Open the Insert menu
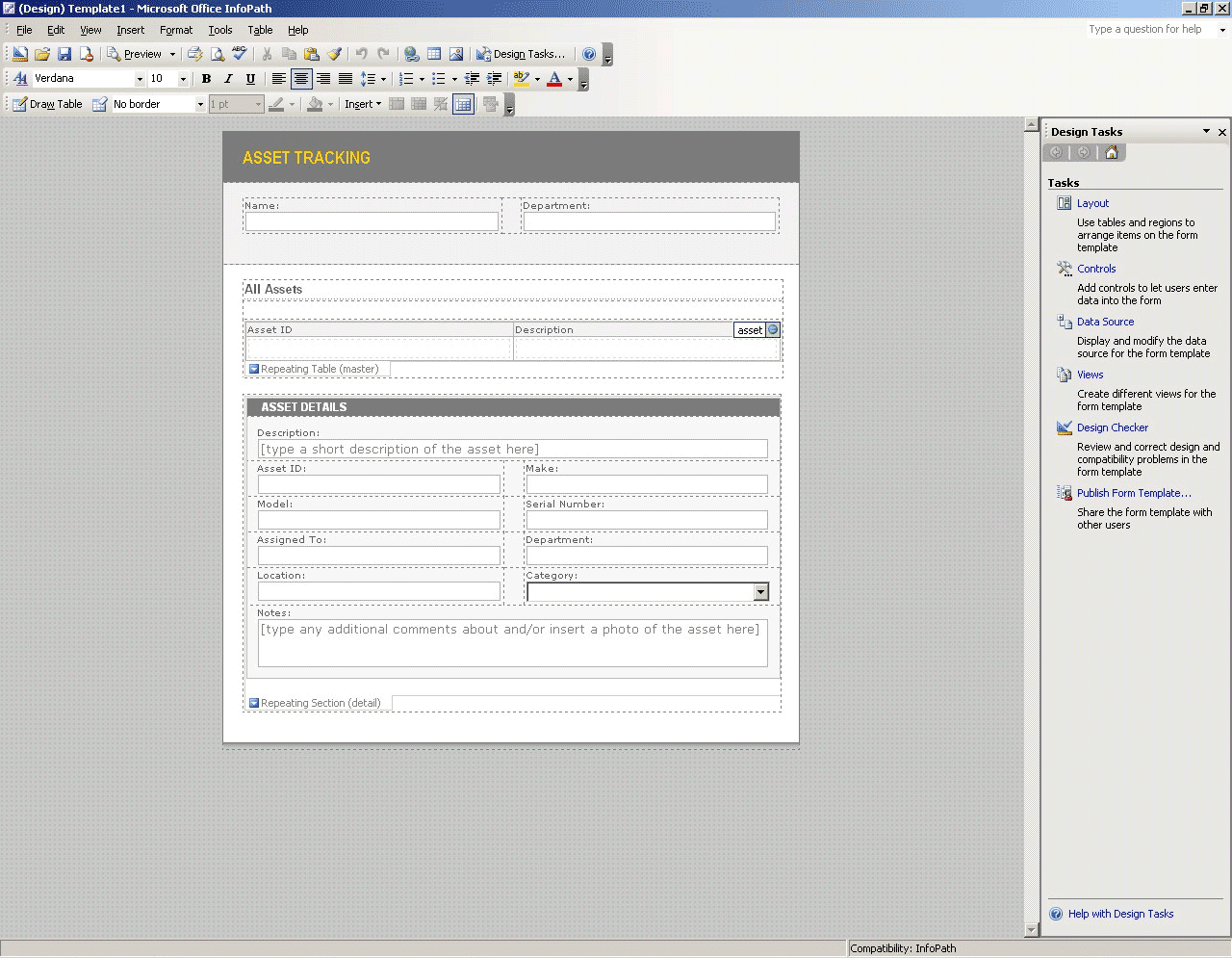The height and width of the screenshot is (958, 1232). [x=131, y=30]
